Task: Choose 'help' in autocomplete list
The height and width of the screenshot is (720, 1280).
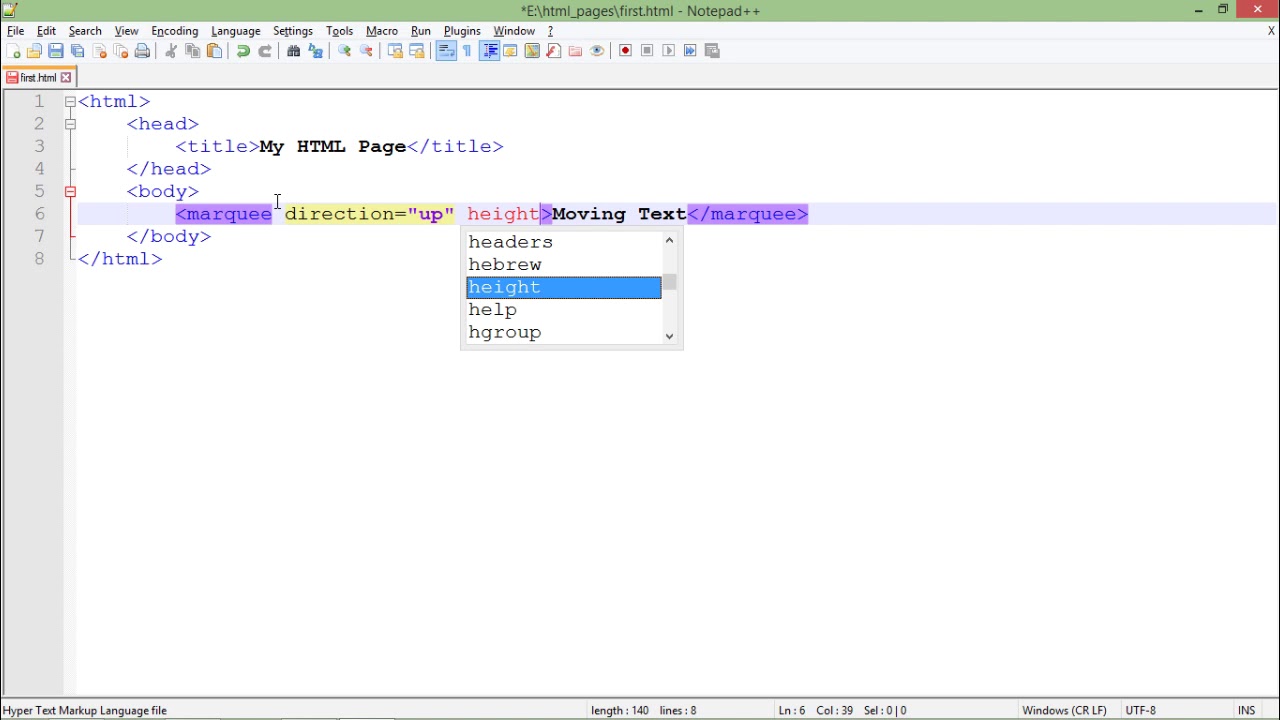Action: [563, 310]
